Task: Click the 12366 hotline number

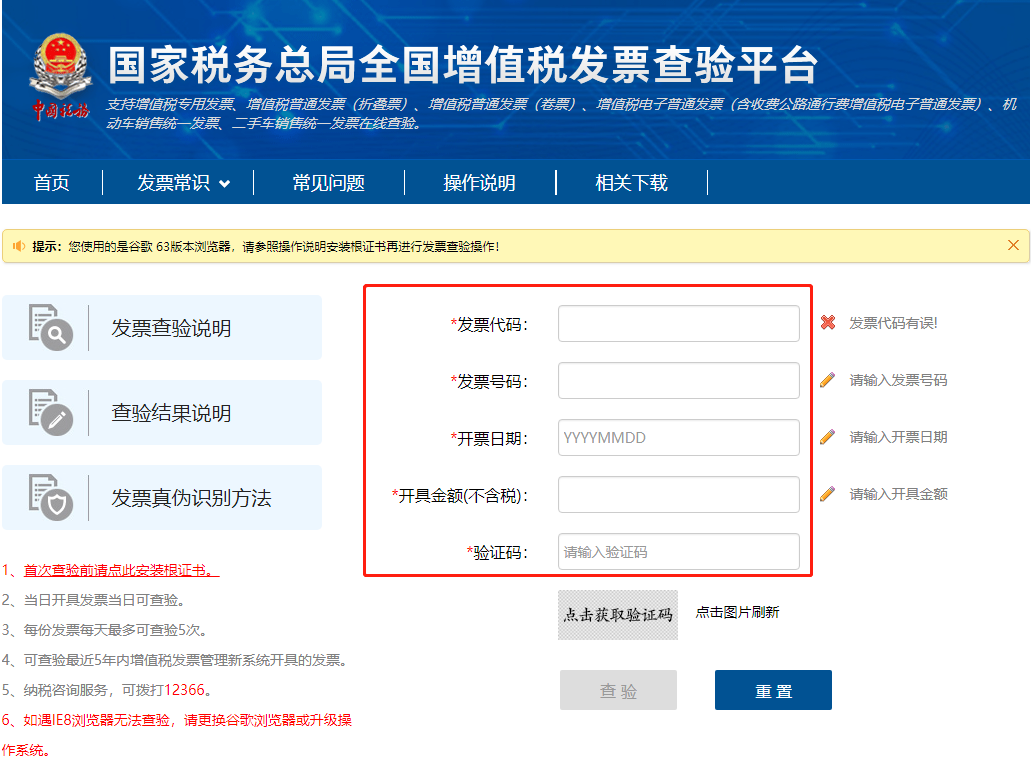Action: point(184,690)
